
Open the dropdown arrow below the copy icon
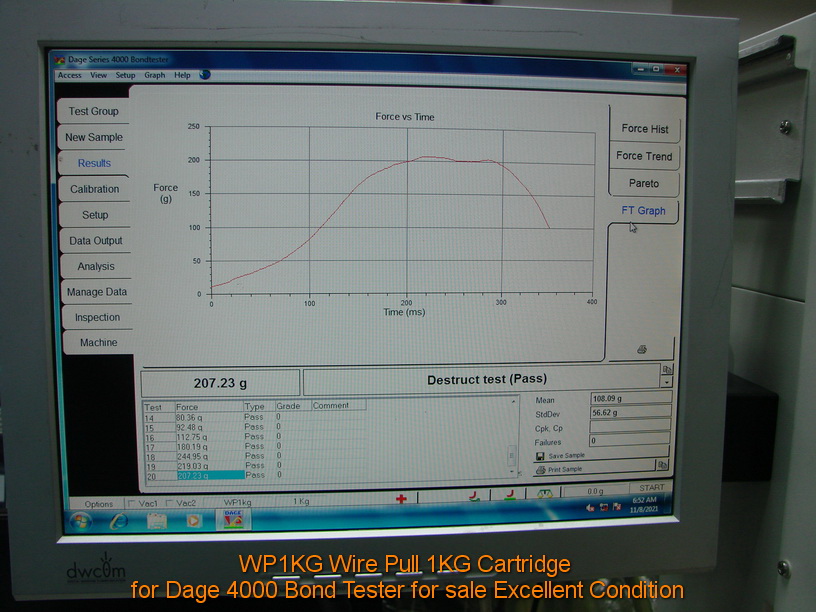(x=667, y=381)
